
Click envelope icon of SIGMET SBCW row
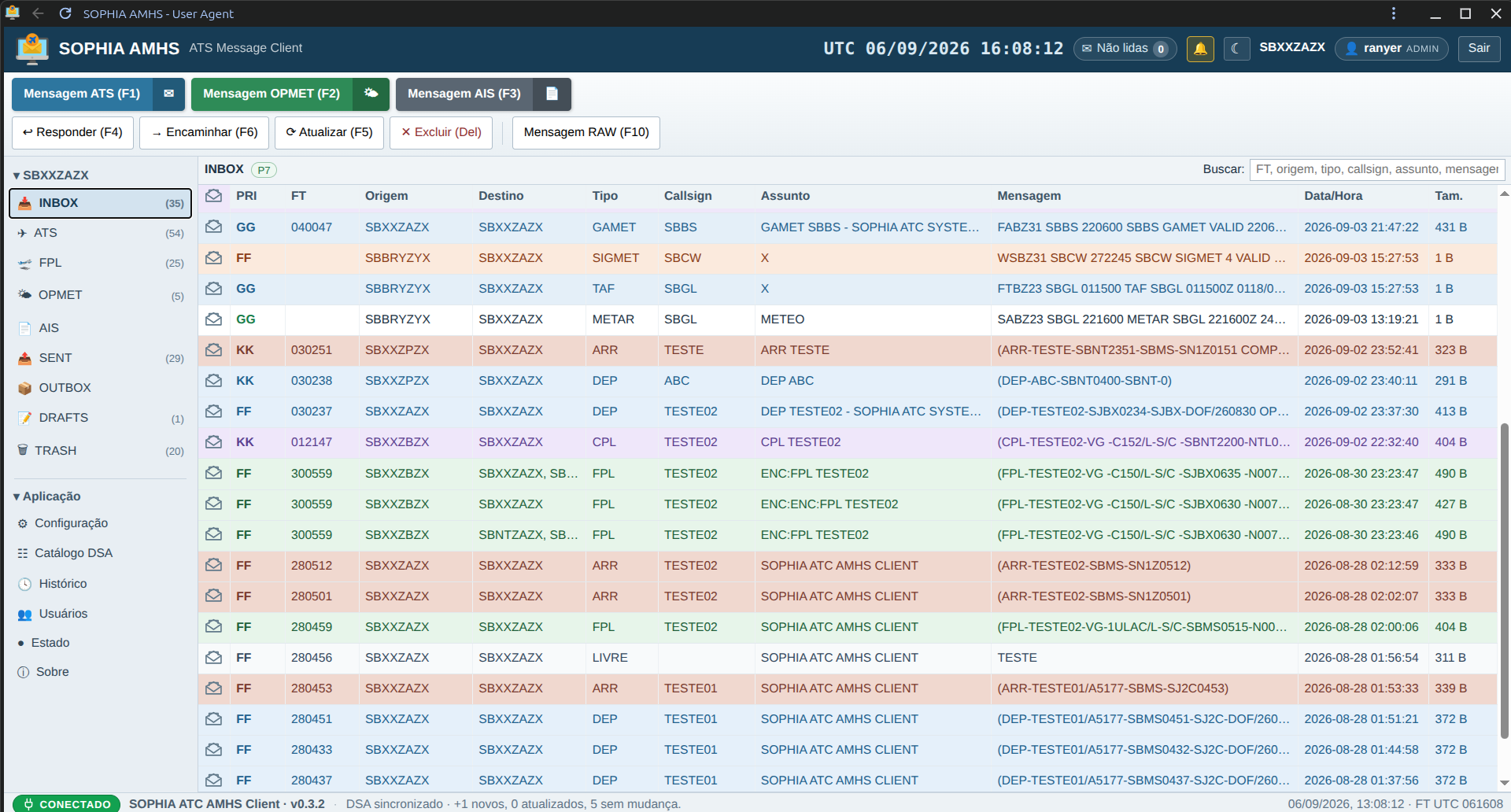pyautogui.click(x=213, y=257)
